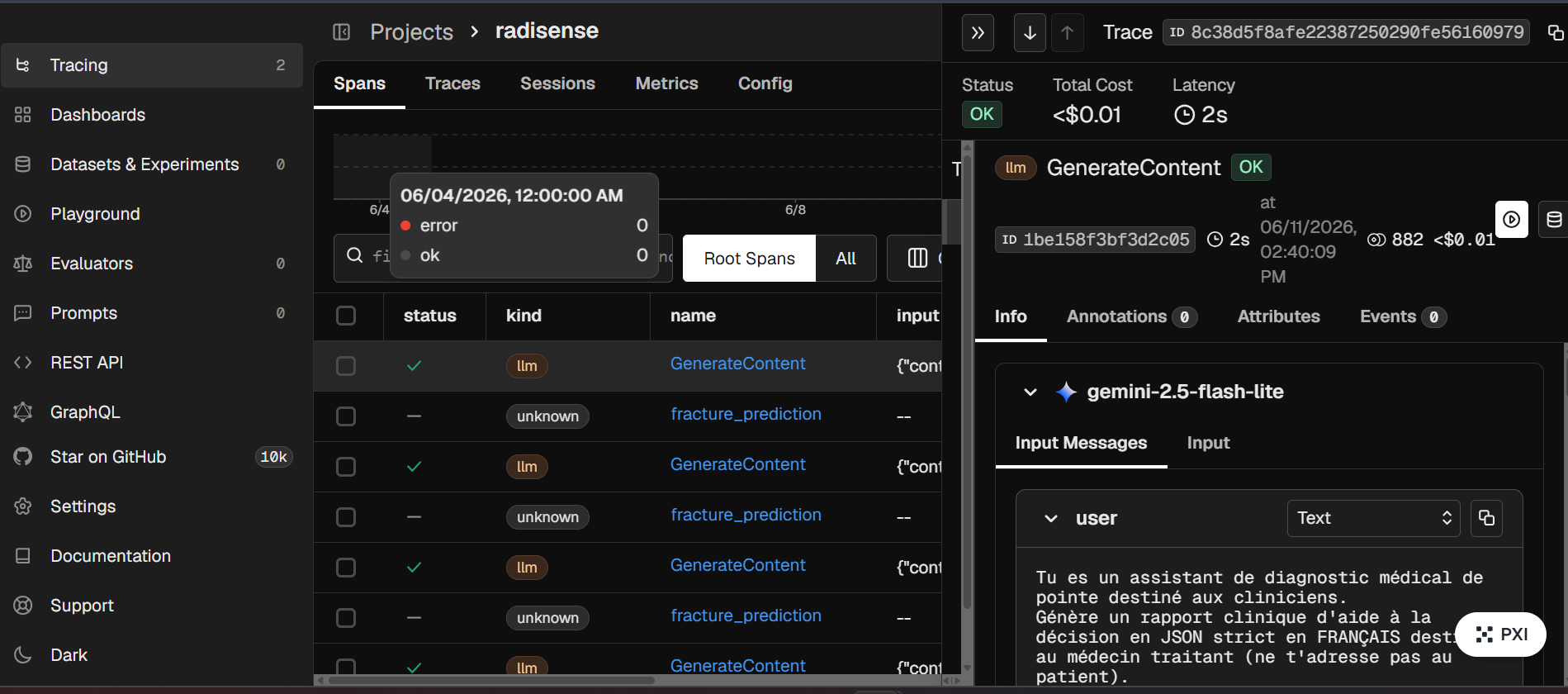Open the Text format dropdown
This screenshot has width=1568, height=694.
[x=1374, y=518]
